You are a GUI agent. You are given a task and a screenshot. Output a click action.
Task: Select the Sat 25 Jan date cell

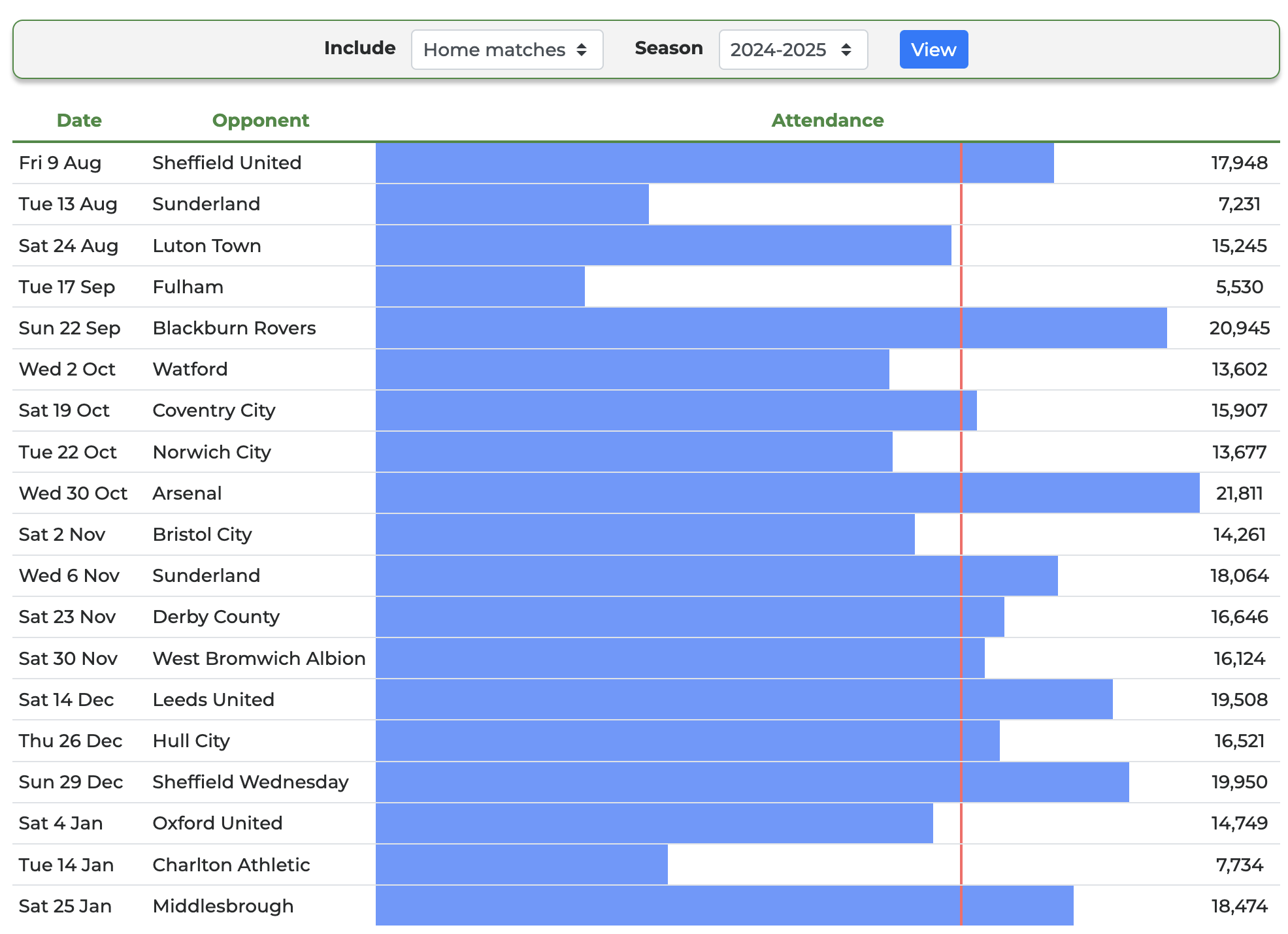pyautogui.click(x=65, y=906)
